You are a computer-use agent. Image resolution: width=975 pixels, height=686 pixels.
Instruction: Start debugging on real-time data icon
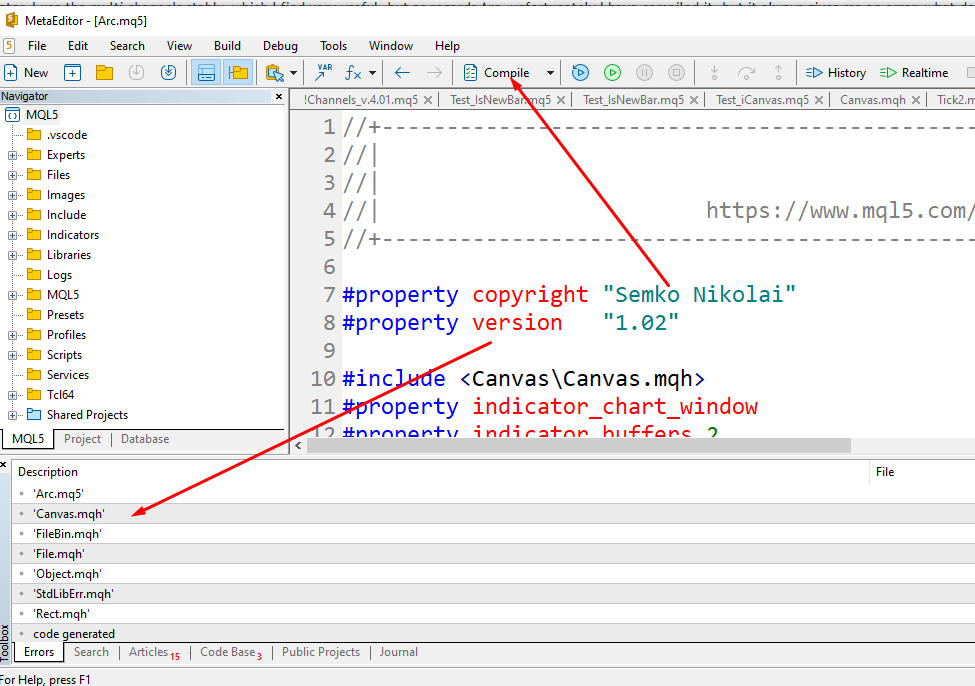612,72
